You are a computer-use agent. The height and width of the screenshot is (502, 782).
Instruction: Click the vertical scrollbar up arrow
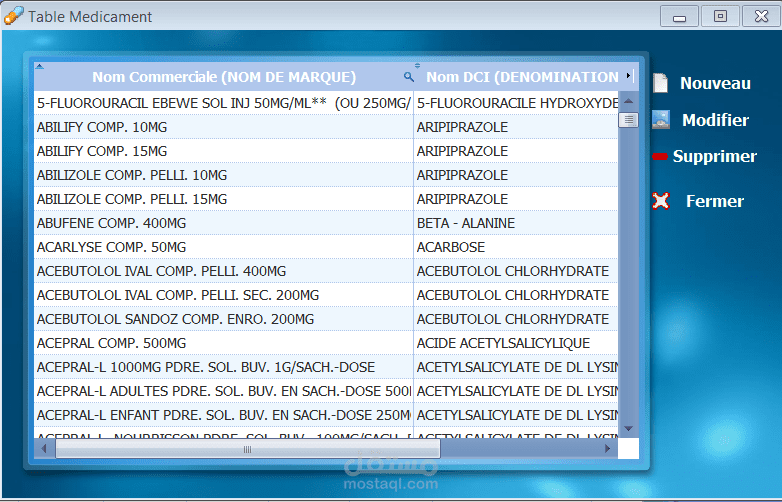coord(628,101)
